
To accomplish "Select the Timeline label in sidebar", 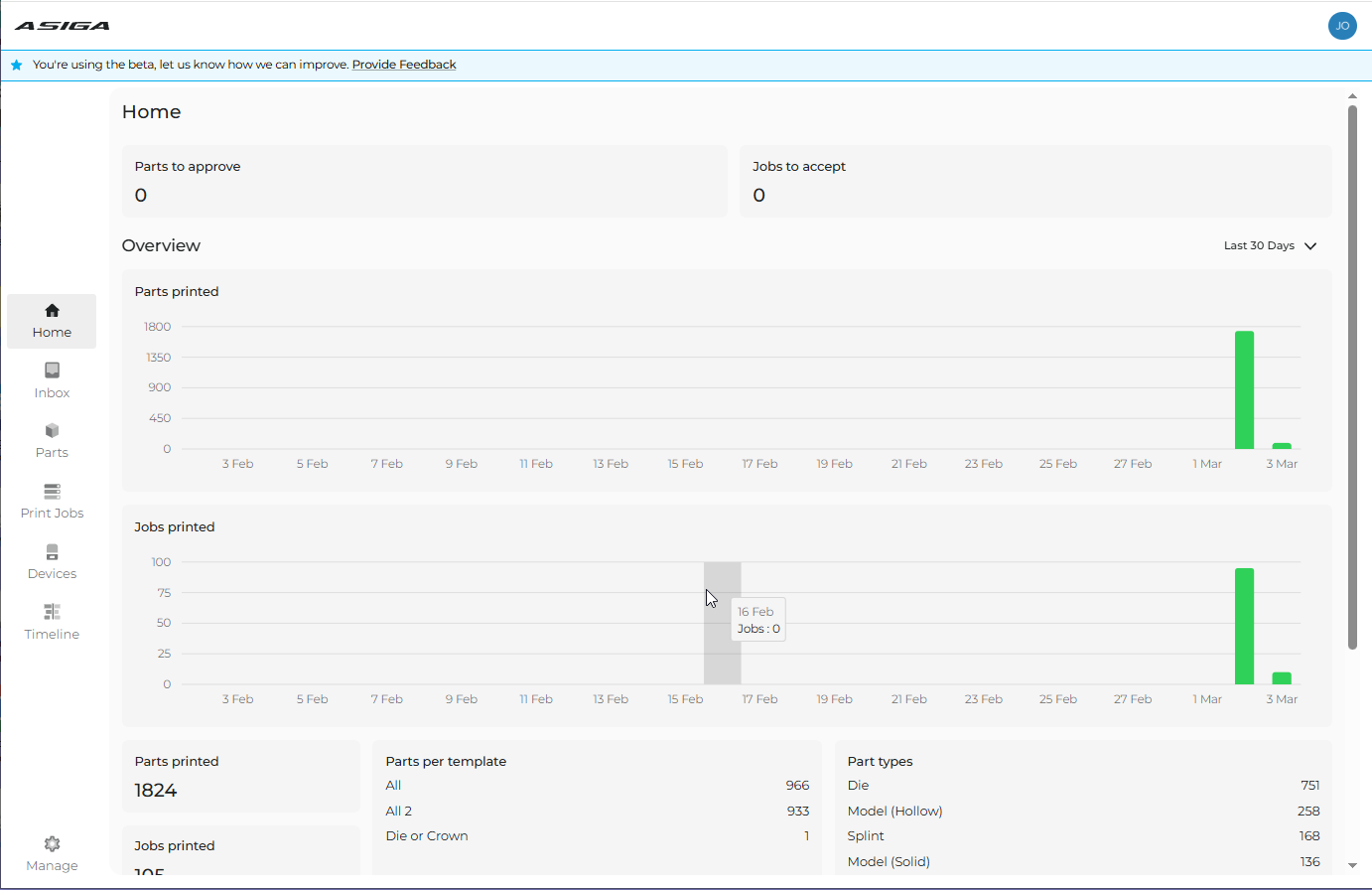I will (x=52, y=635).
